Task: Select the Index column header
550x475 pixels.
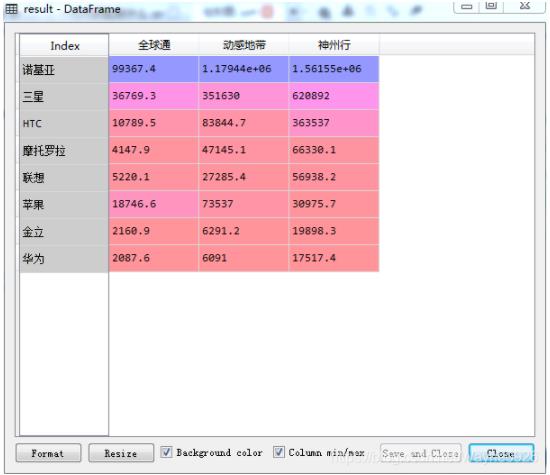Action: (64, 45)
